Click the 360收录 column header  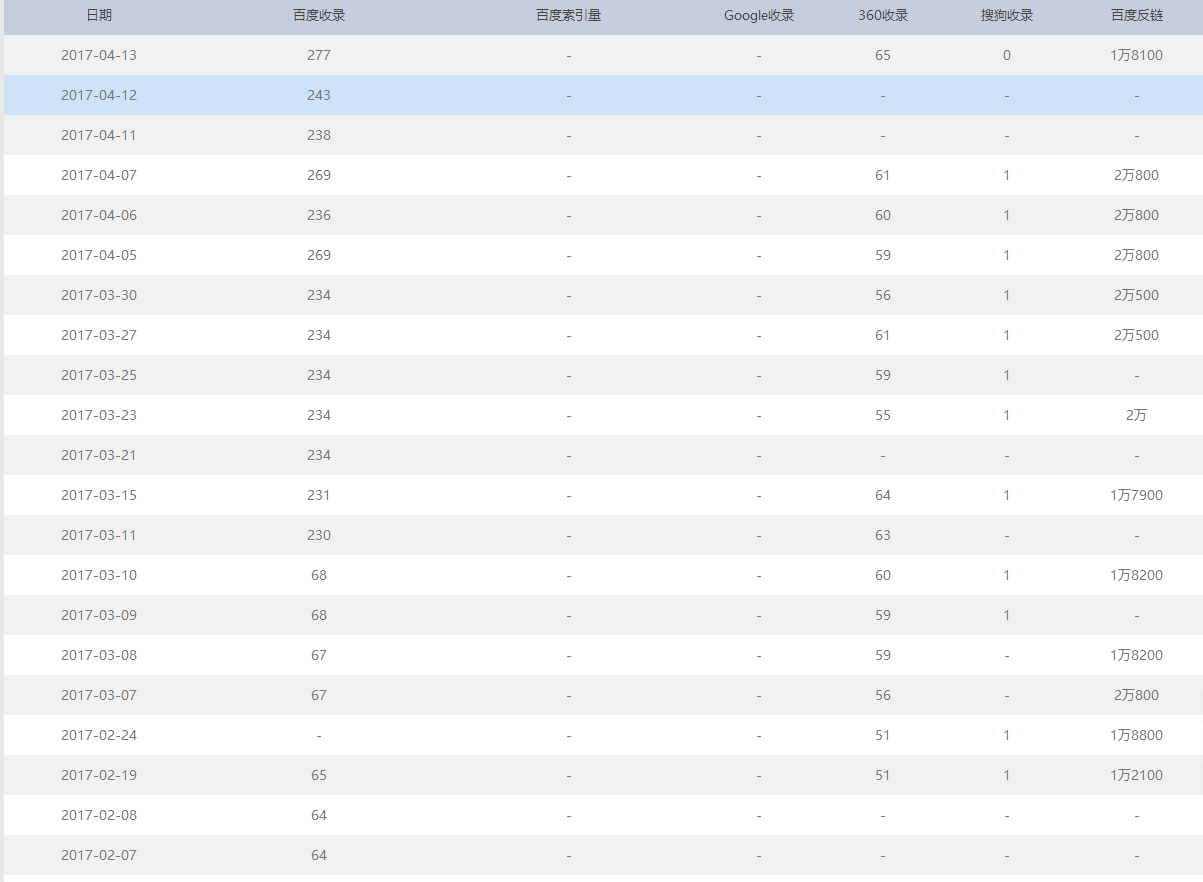(x=883, y=15)
